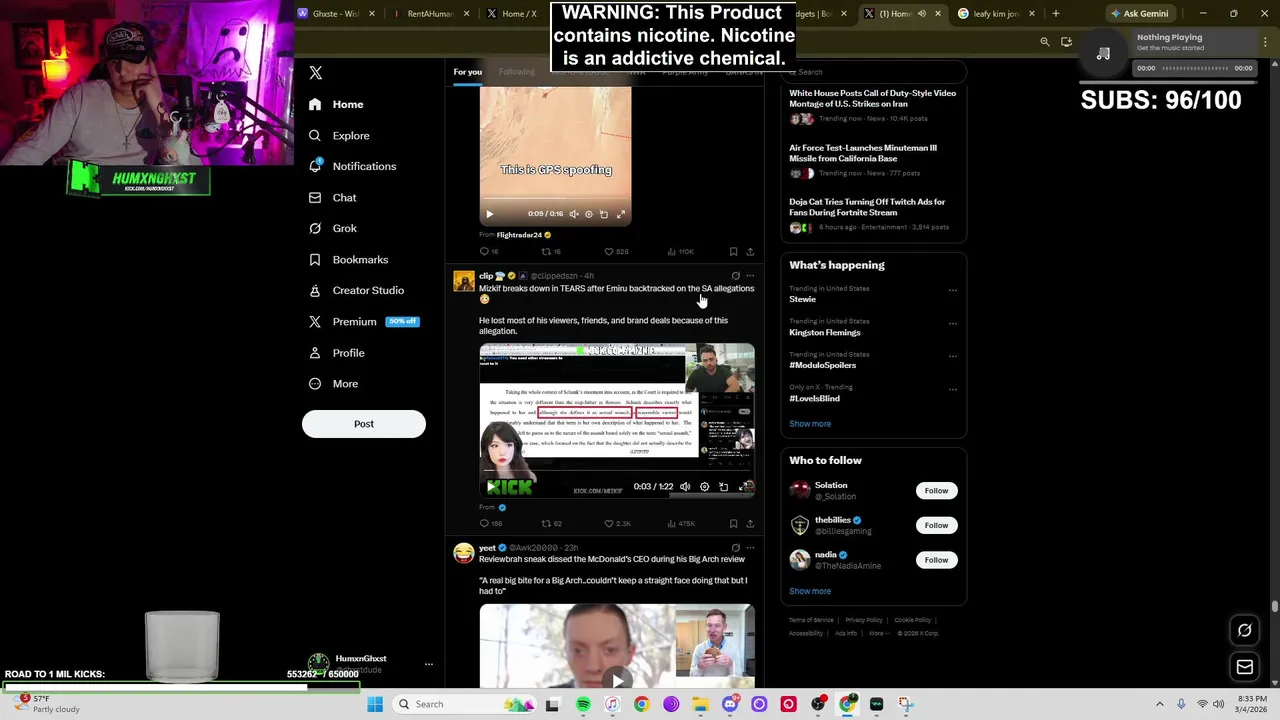Follow thebillies account
The height and width of the screenshot is (720, 1280).
[x=936, y=525]
